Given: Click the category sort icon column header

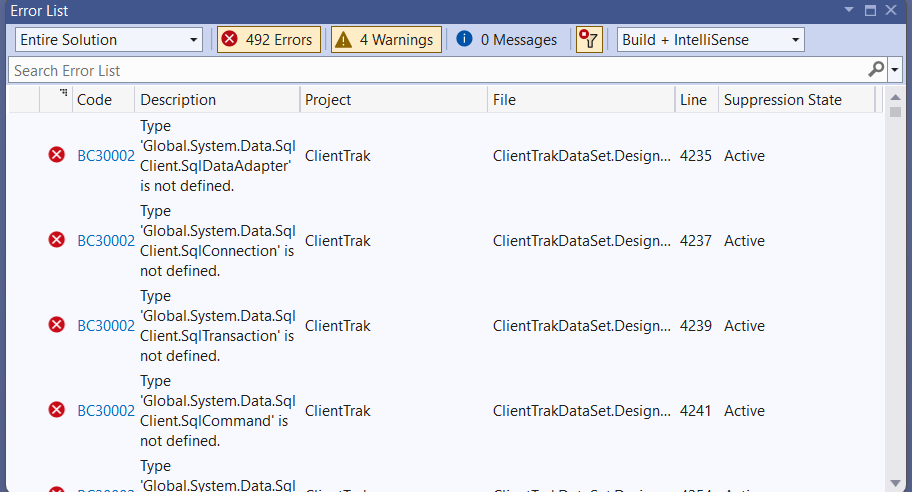Looking at the screenshot, I should (x=56, y=100).
